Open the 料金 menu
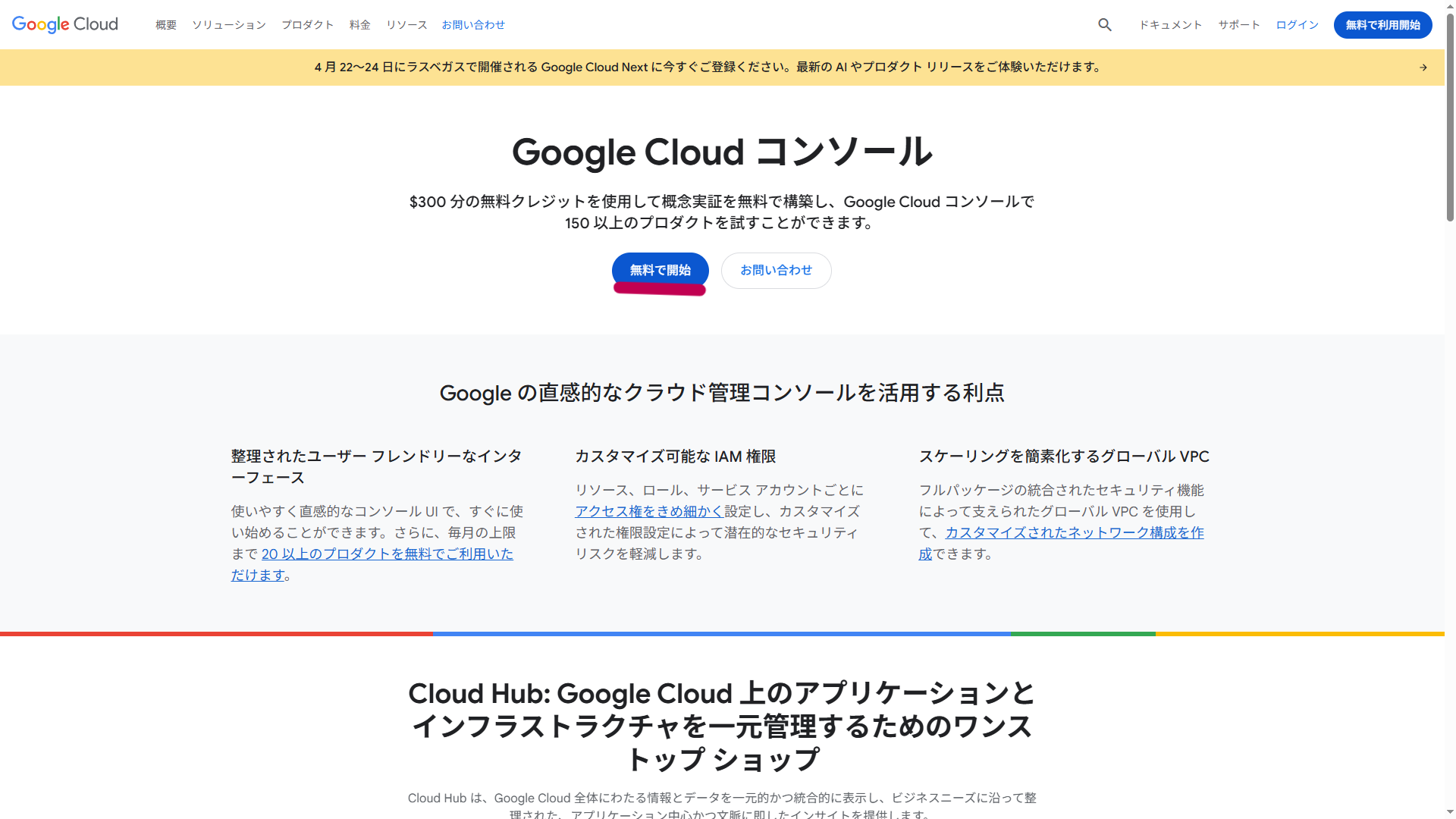The image size is (1456, 819). [359, 25]
